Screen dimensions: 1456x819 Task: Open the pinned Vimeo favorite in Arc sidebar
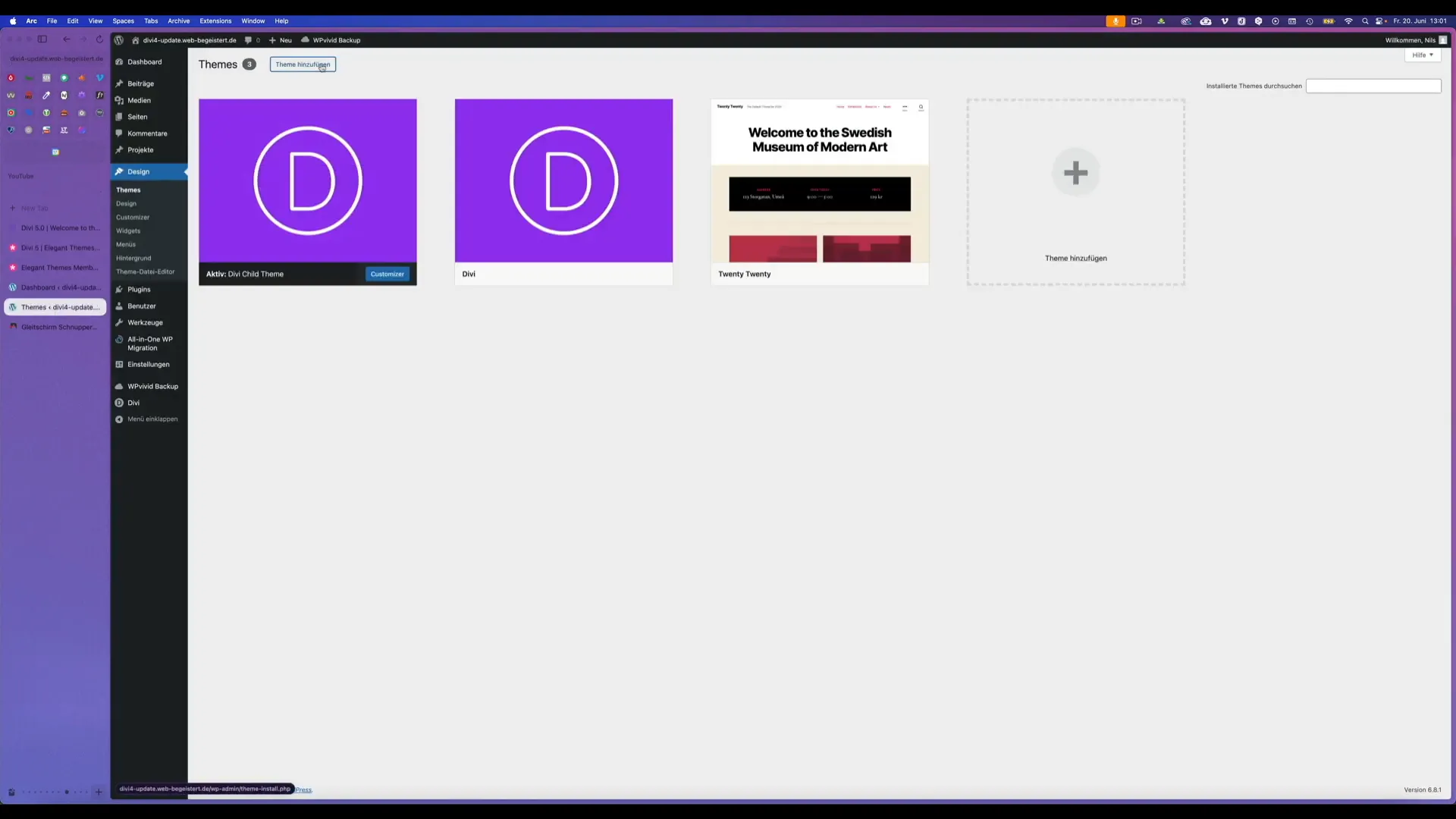coord(99,77)
